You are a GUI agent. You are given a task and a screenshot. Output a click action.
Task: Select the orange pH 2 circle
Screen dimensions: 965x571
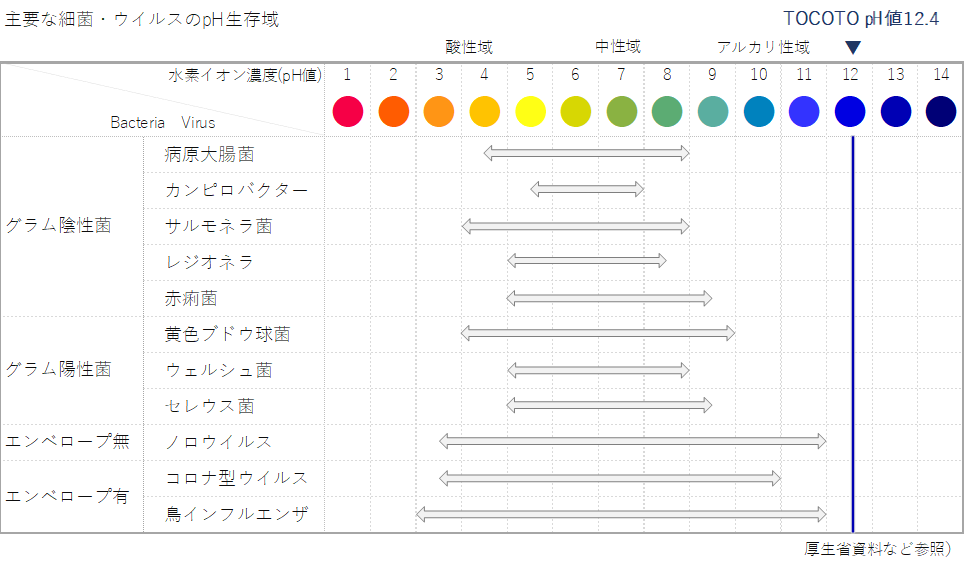point(393,111)
